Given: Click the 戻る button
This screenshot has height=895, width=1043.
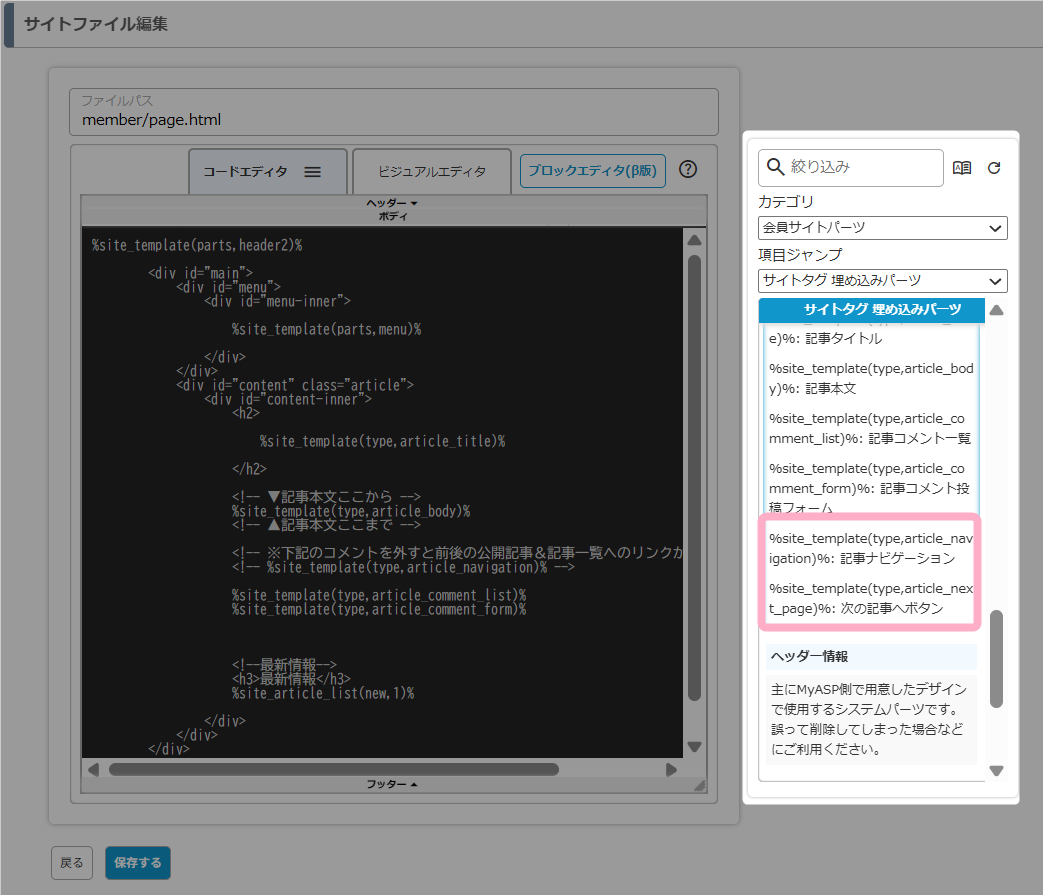Looking at the screenshot, I should tap(72, 863).
